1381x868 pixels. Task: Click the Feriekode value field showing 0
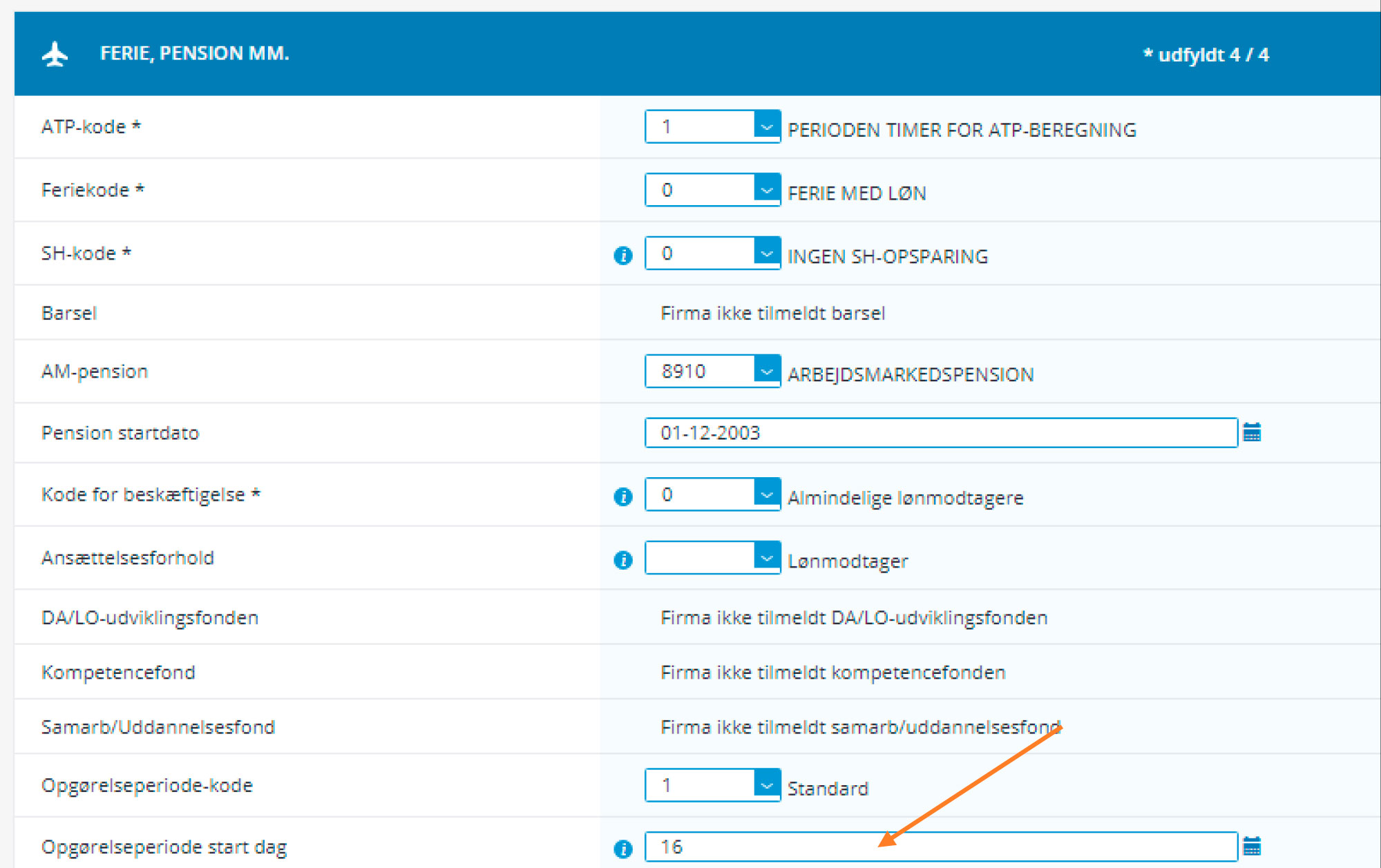click(x=699, y=190)
